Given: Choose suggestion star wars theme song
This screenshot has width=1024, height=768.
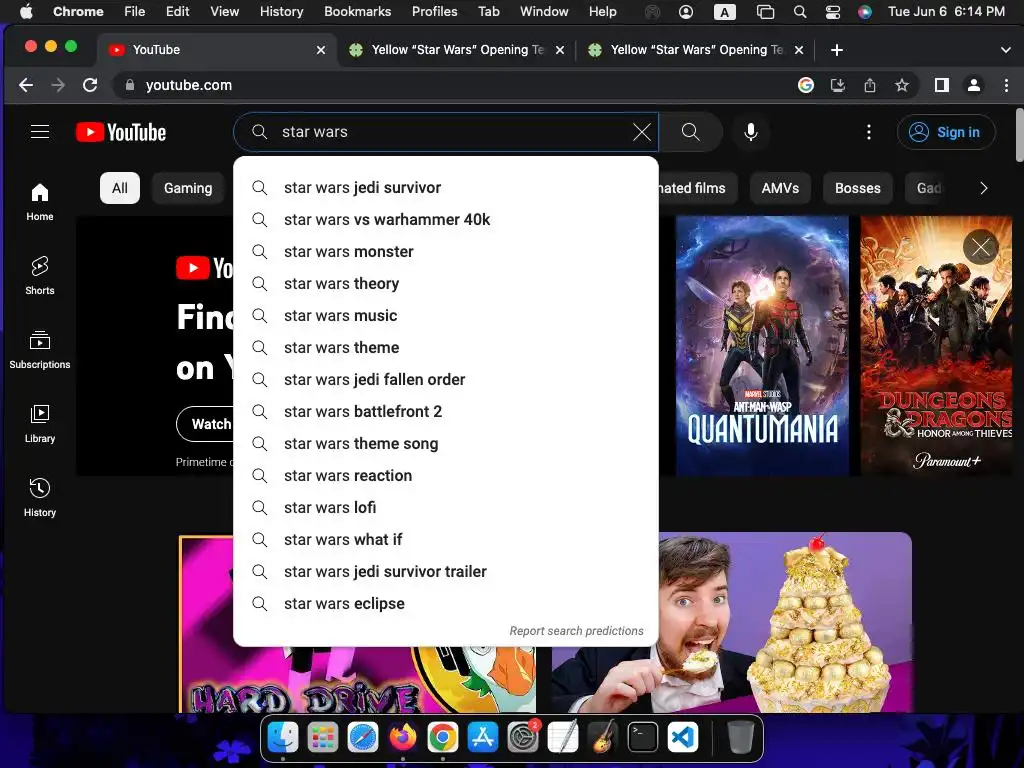Looking at the screenshot, I should point(445,443).
